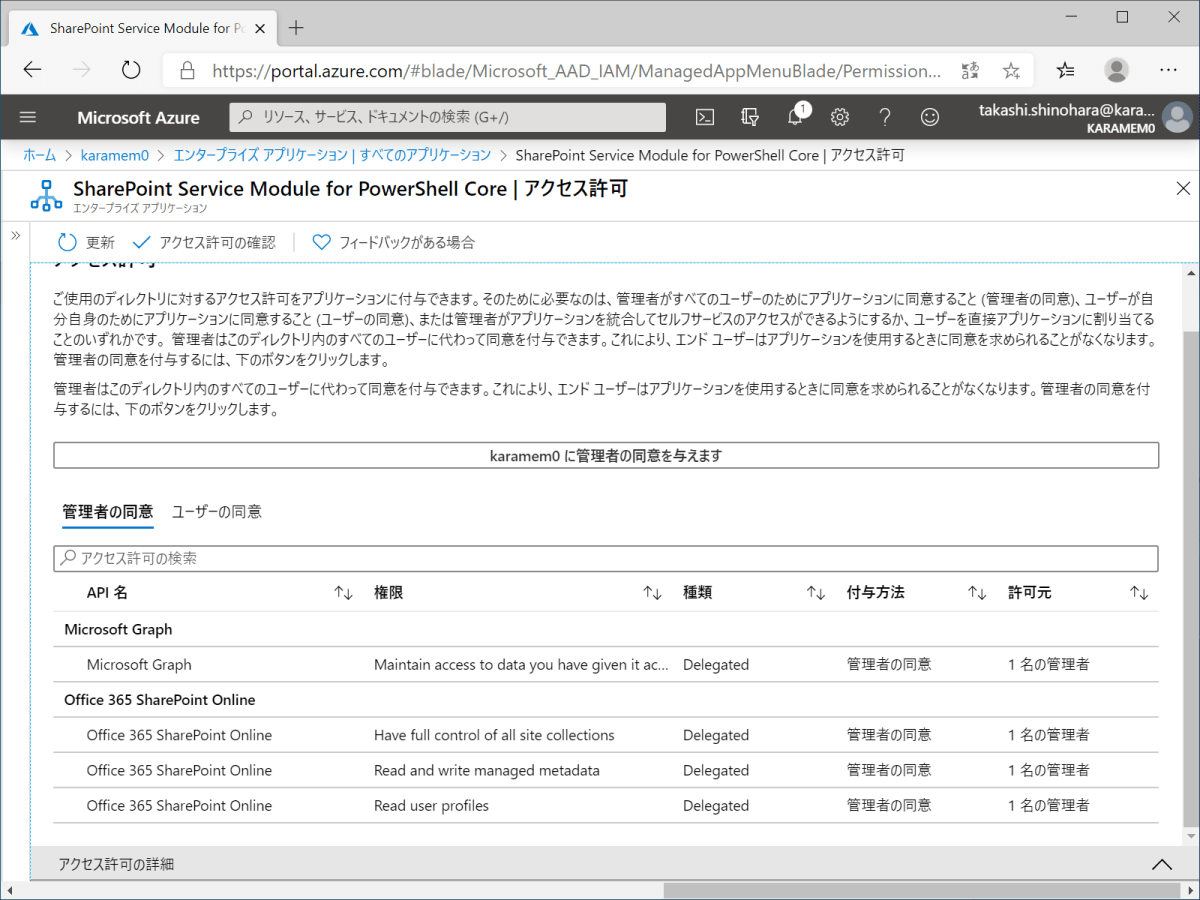Open the feedback smiley icon
The image size is (1200, 900).
point(930,117)
